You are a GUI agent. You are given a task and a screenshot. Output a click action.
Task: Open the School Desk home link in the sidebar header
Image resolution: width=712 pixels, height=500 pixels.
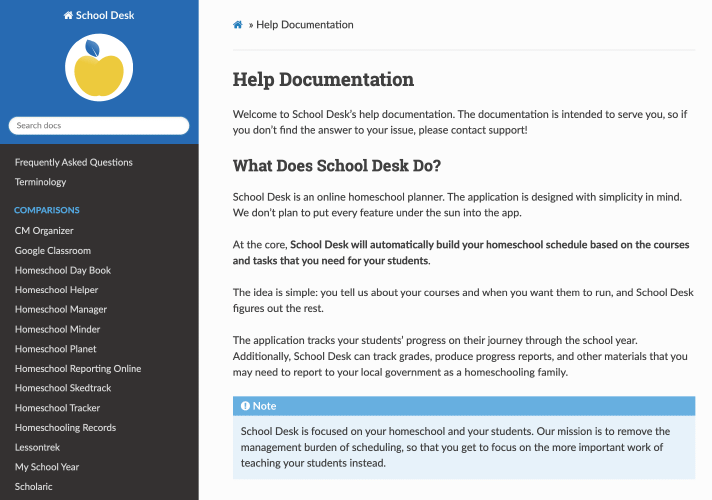point(99,15)
